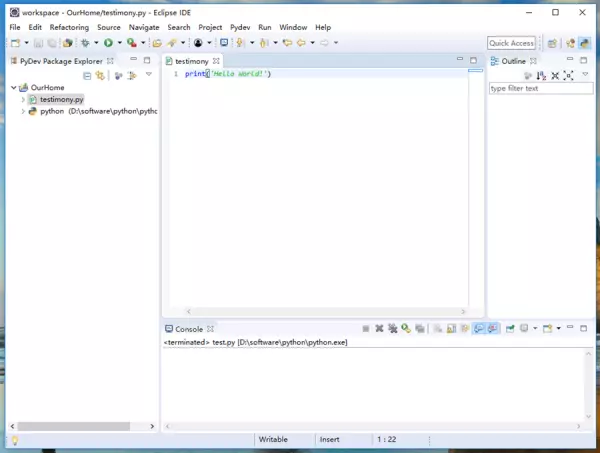Click the Relaunch icon in Console toolbar
Image resolution: width=600 pixels, height=453 pixels.
[406, 328]
